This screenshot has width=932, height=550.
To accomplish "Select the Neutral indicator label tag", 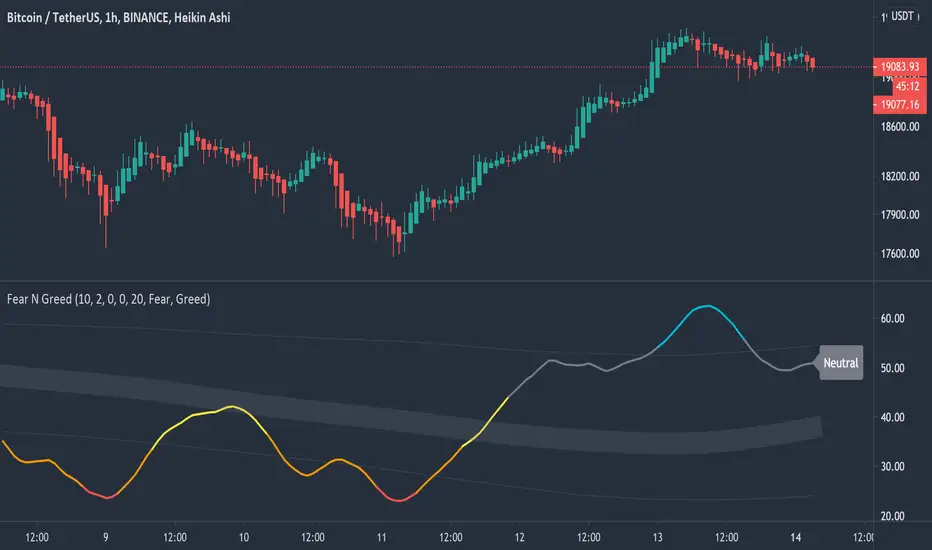I will click(840, 363).
